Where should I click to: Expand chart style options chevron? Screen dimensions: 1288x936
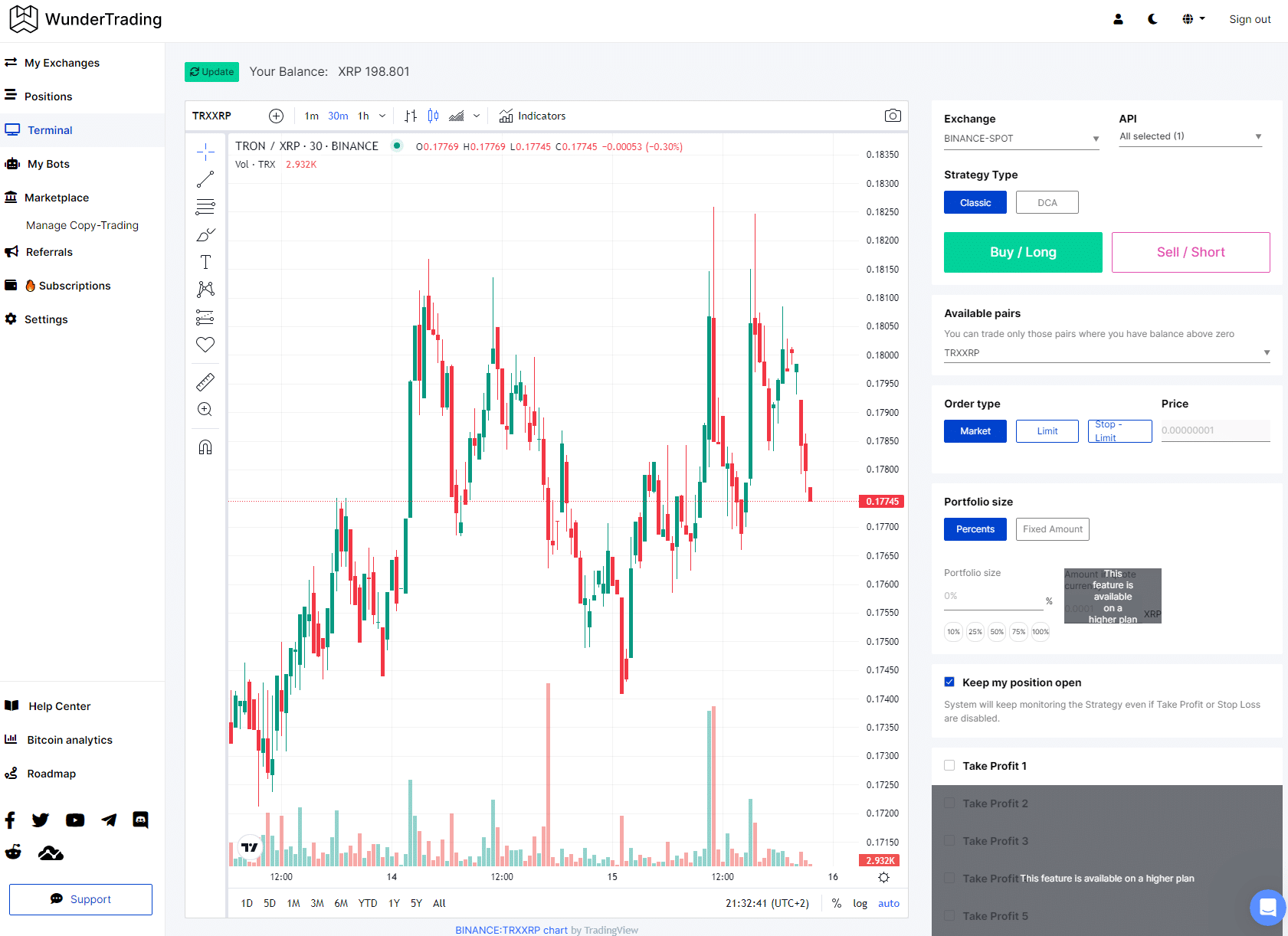coord(477,116)
